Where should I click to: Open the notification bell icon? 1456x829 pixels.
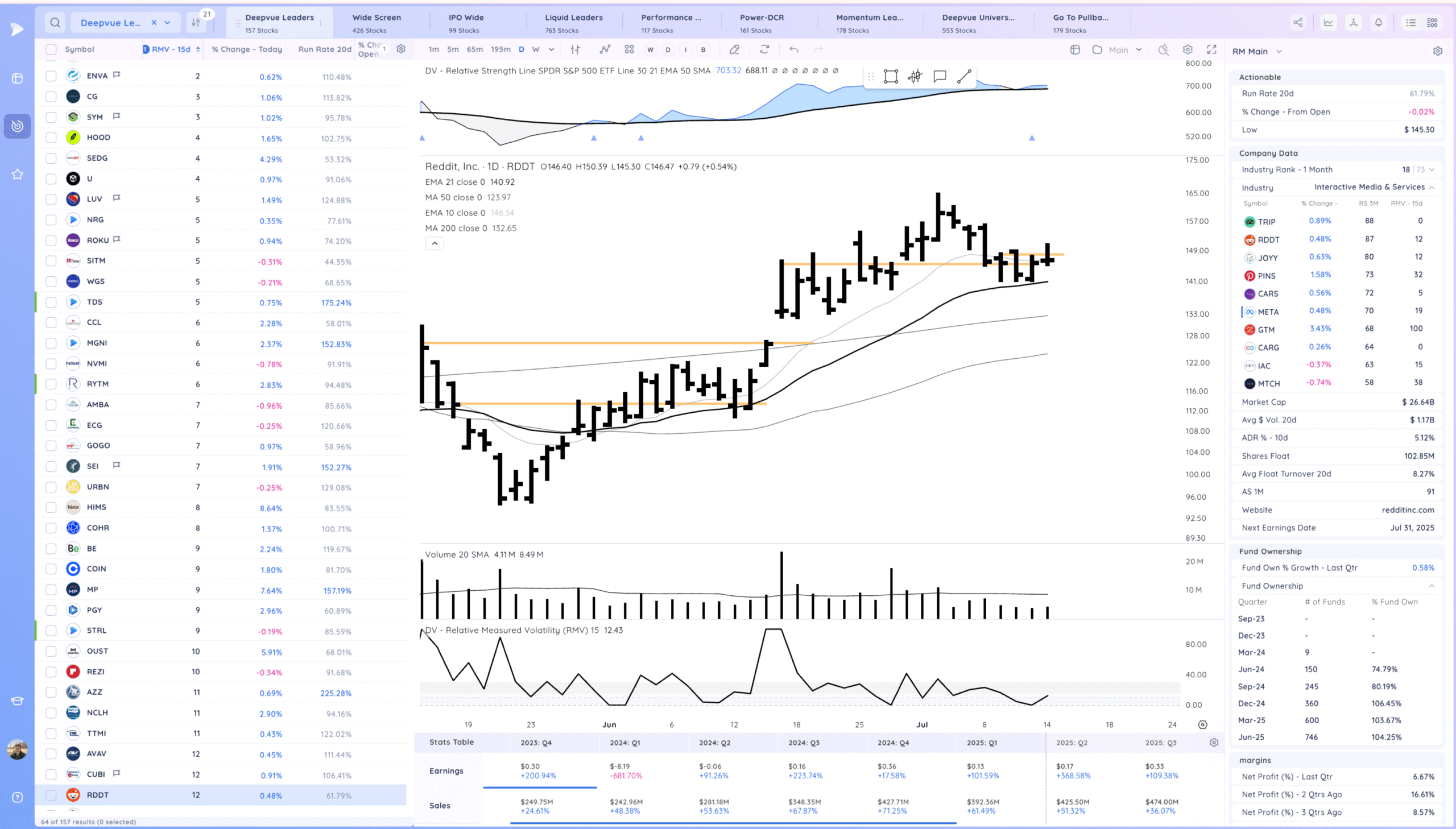click(1378, 23)
